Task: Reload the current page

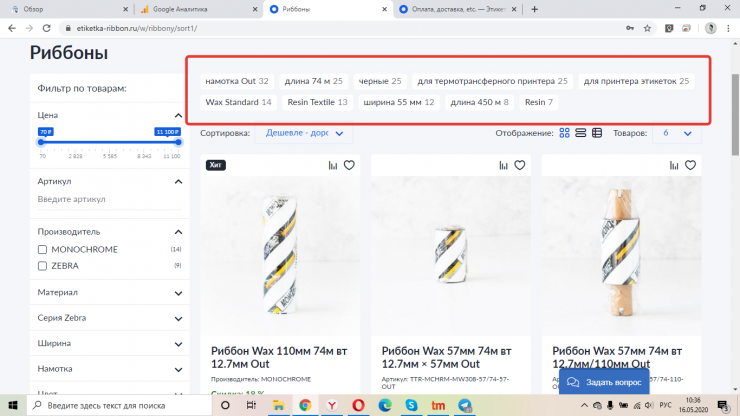Action: click(46, 28)
